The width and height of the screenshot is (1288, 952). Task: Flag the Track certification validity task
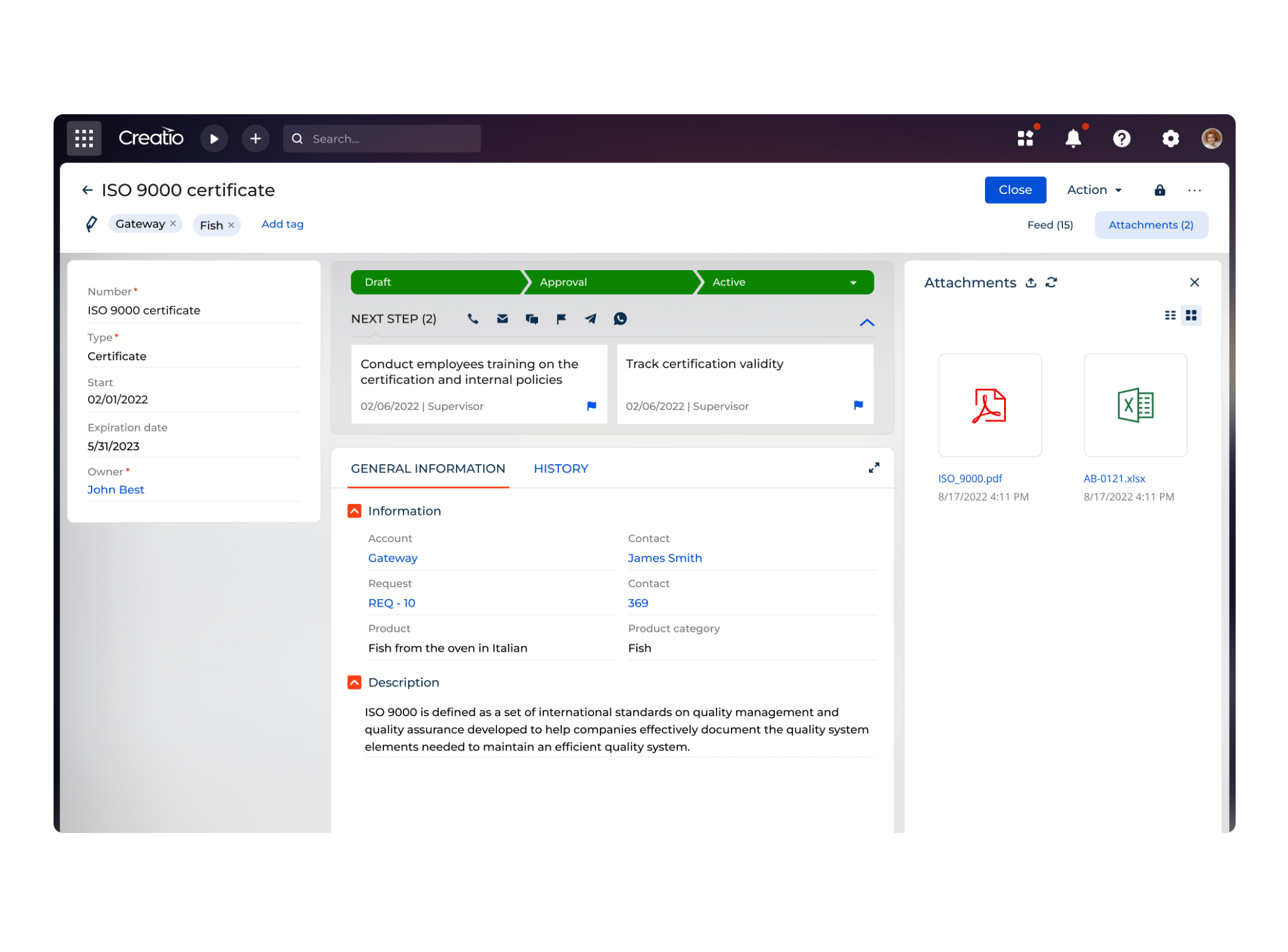coord(858,406)
